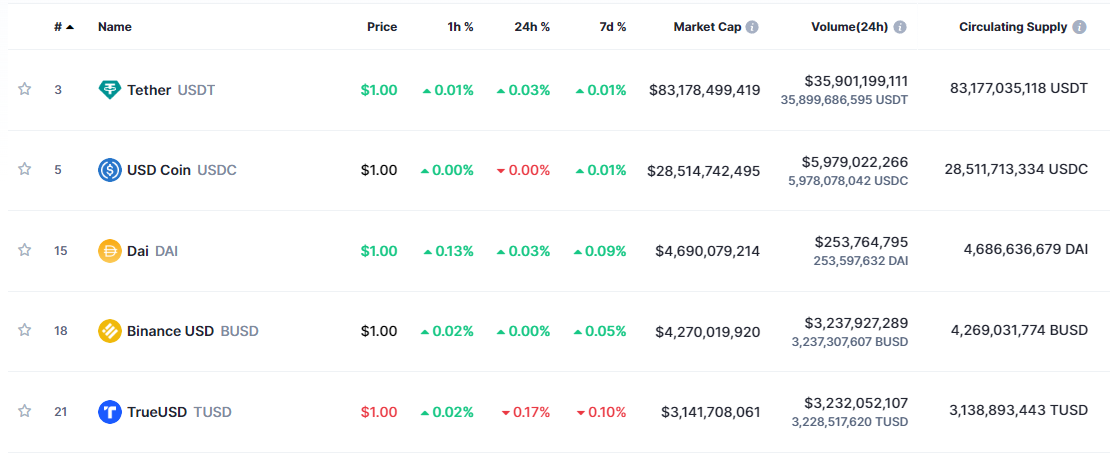The width and height of the screenshot is (1110, 472).
Task: Click the Dai coin logo icon
Action: click(x=110, y=251)
